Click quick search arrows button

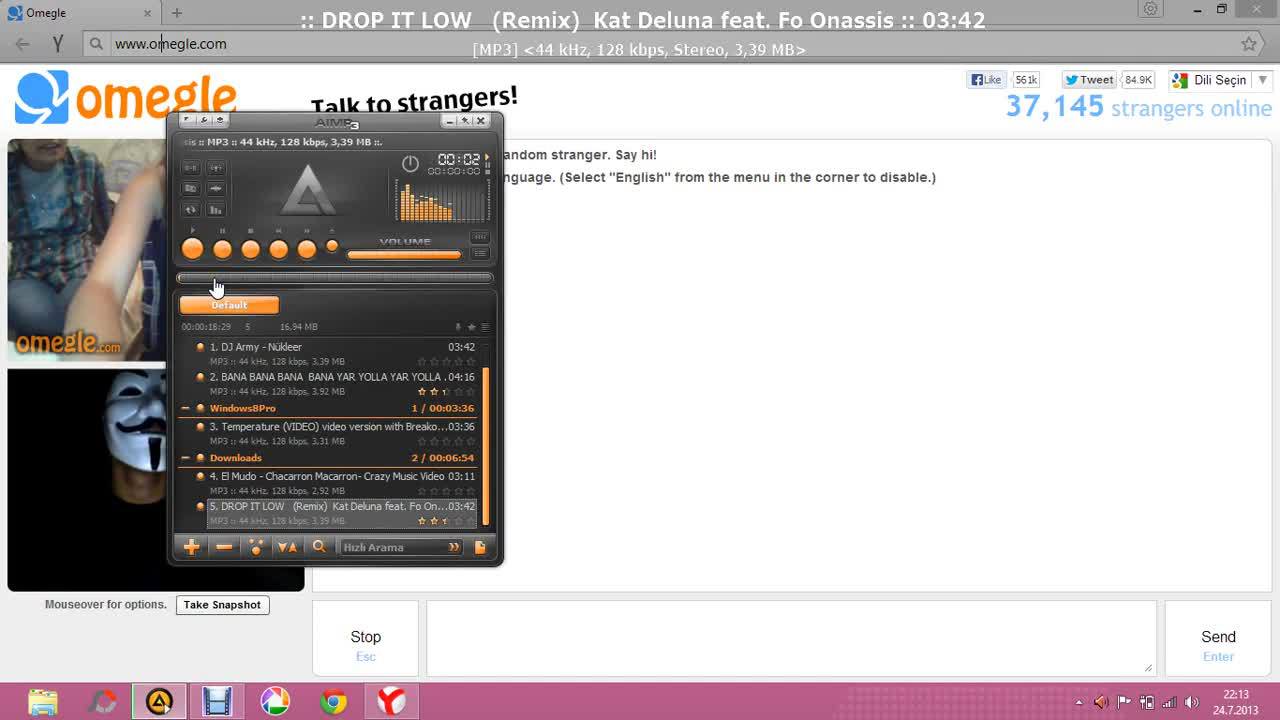[x=454, y=547]
